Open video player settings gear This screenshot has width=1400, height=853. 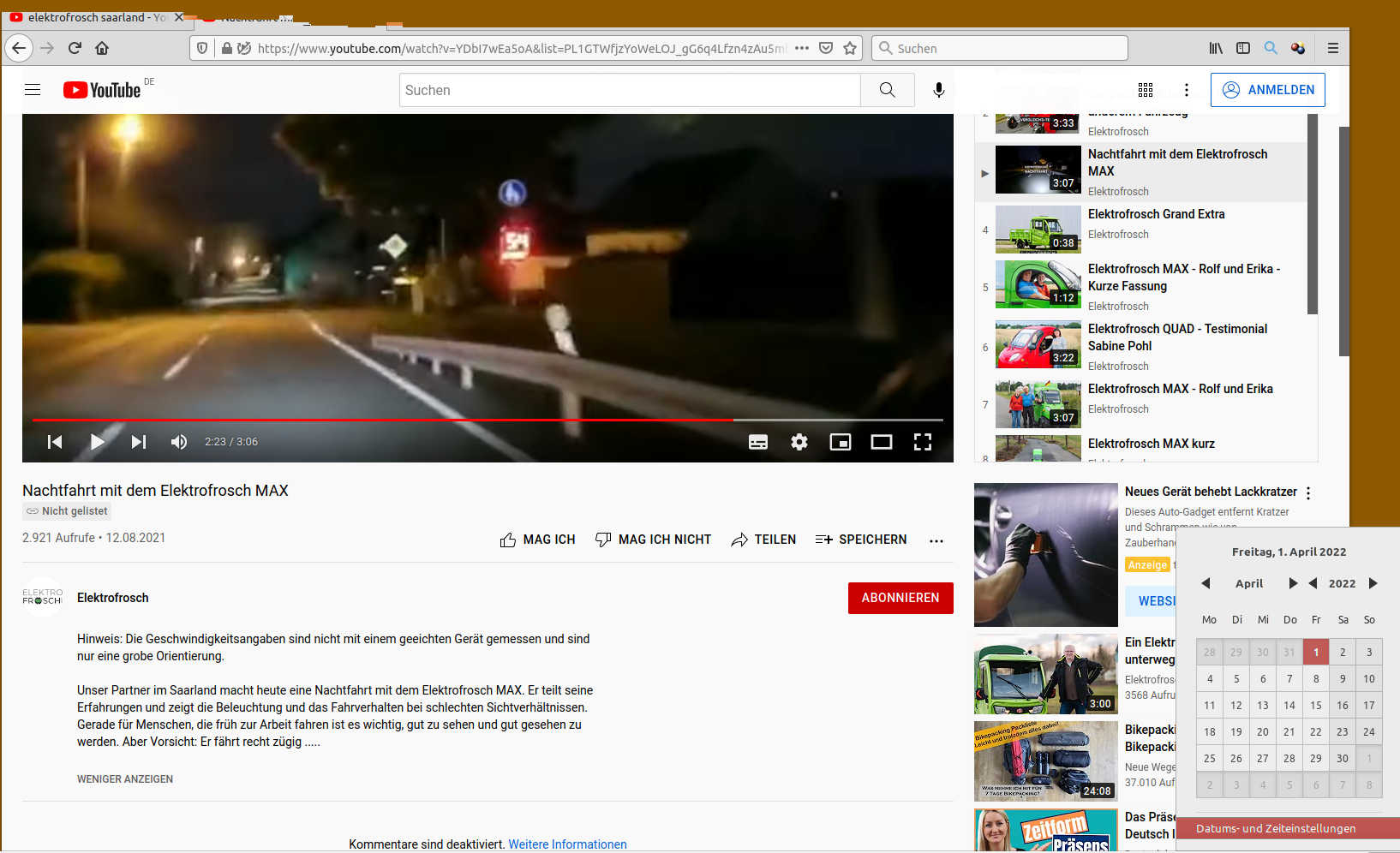point(799,442)
